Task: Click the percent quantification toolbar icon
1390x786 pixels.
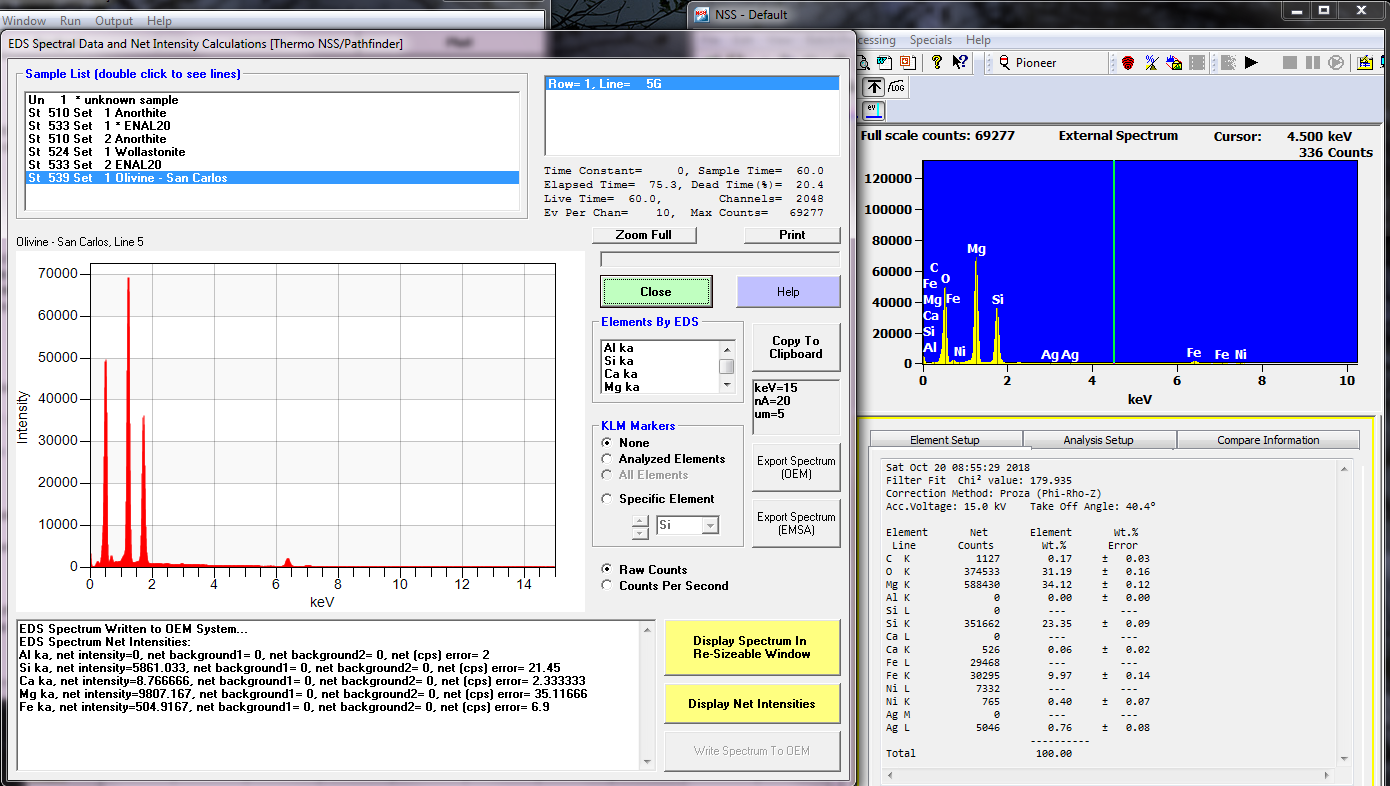Action: 1152,62
